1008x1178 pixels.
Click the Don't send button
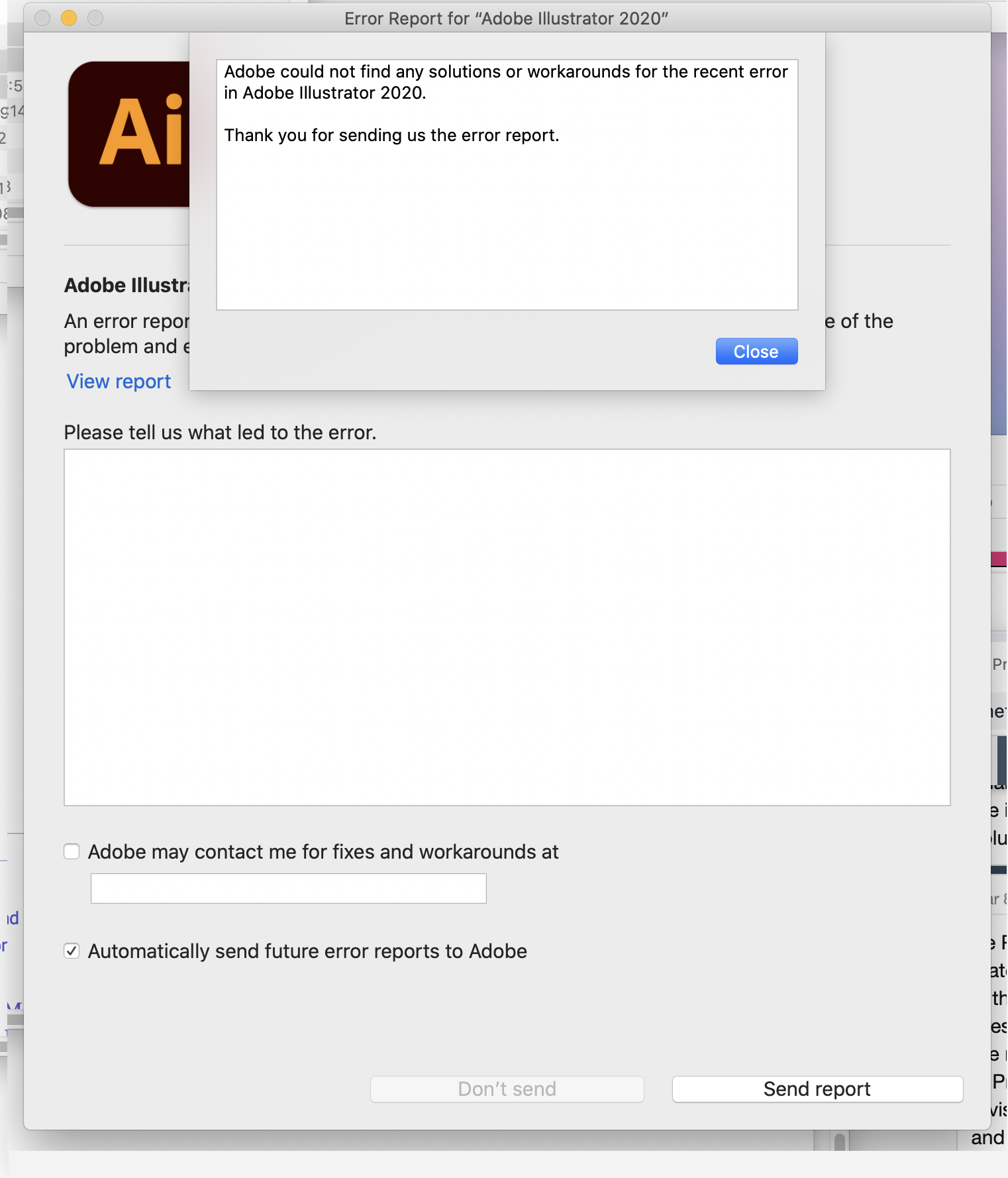point(507,1089)
